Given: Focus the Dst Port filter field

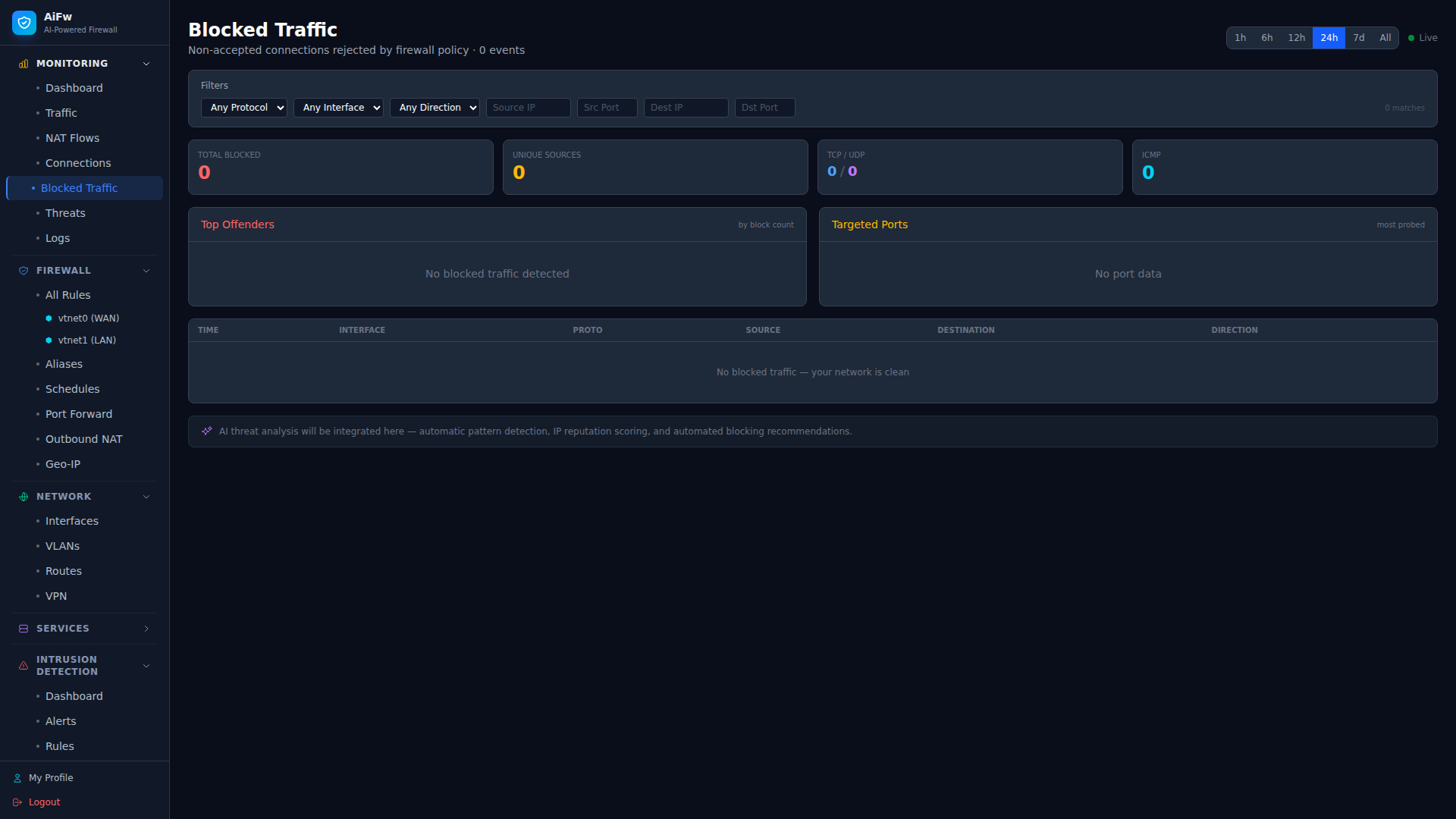Looking at the screenshot, I should 765,108.
